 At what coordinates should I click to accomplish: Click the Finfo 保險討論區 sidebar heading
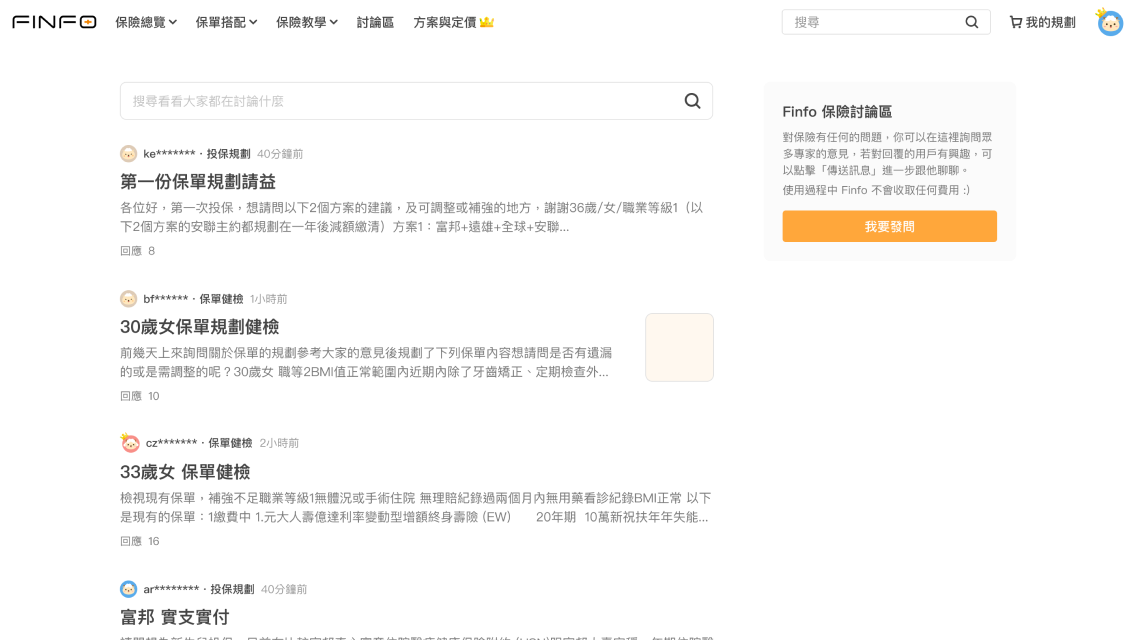click(x=837, y=112)
